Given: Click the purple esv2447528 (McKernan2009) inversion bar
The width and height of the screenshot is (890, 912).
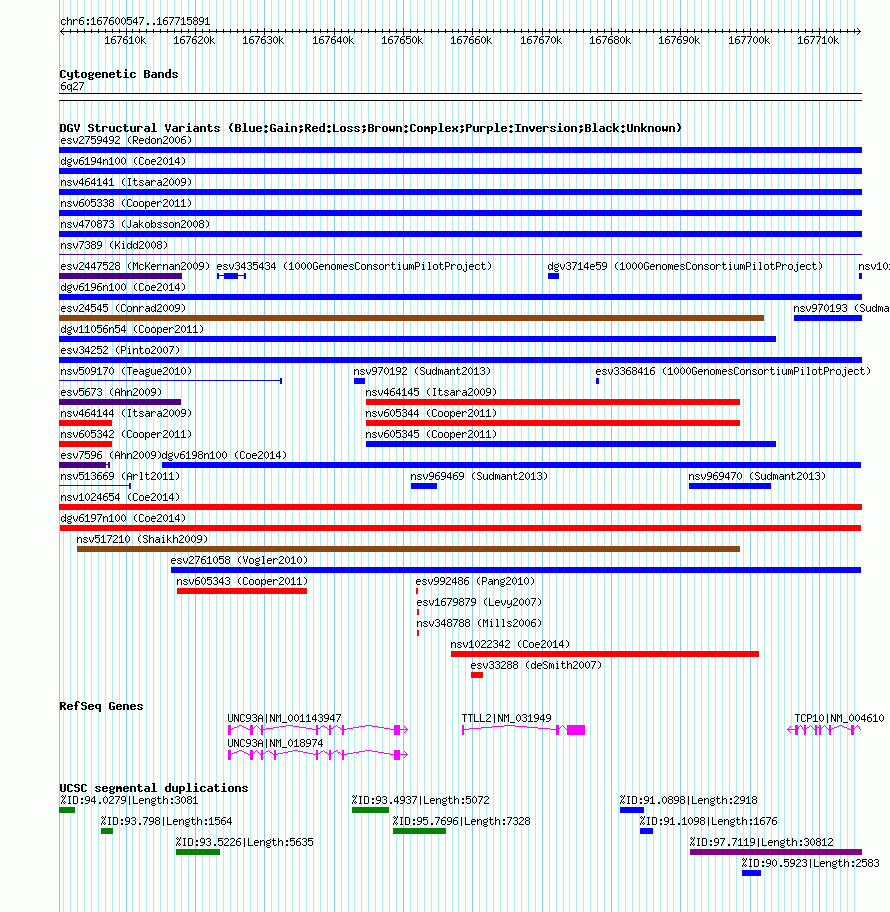Looking at the screenshot, I should 120,276.
